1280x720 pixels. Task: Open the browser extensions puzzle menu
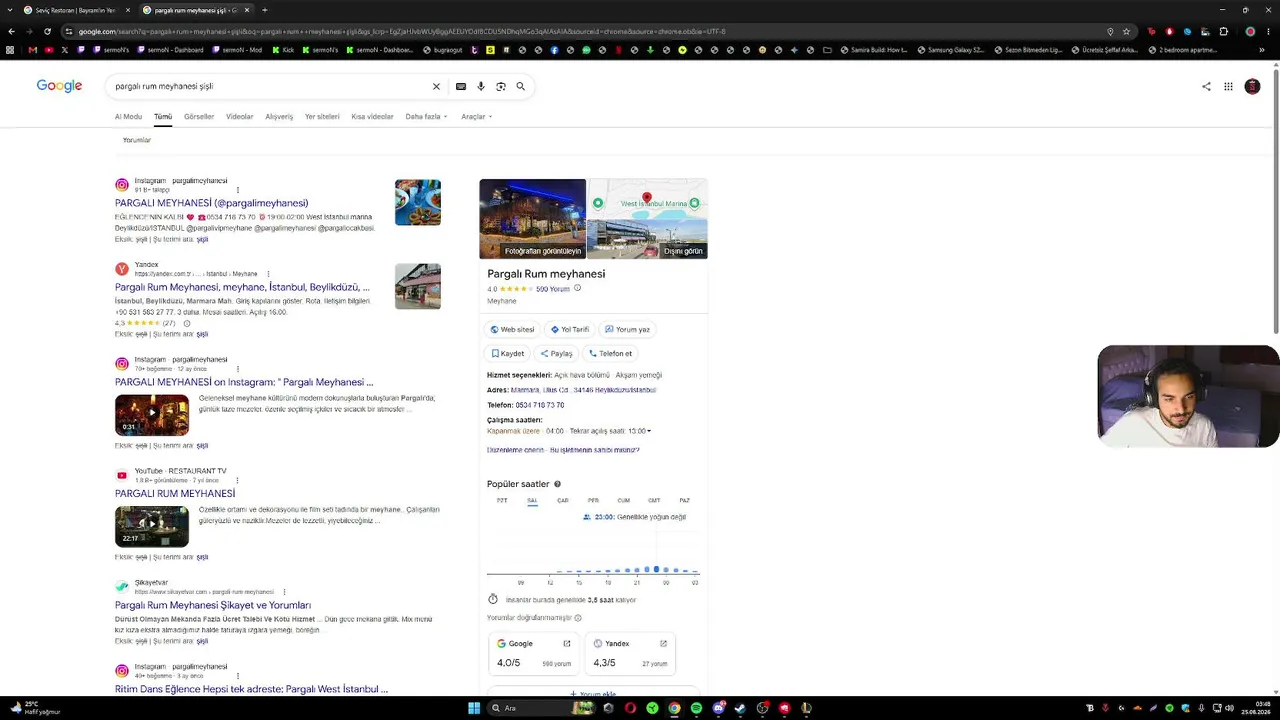pos(1223,31)
